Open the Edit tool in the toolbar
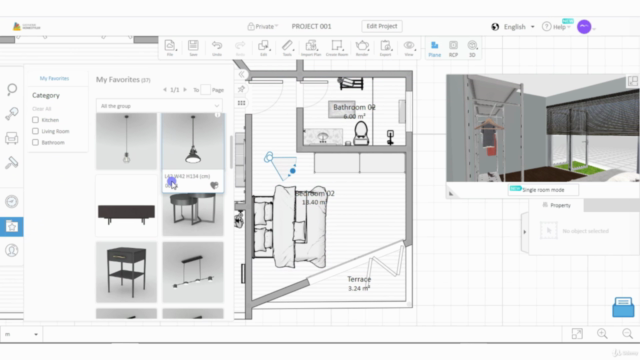640x360 pixels. (x=264, y=48)
